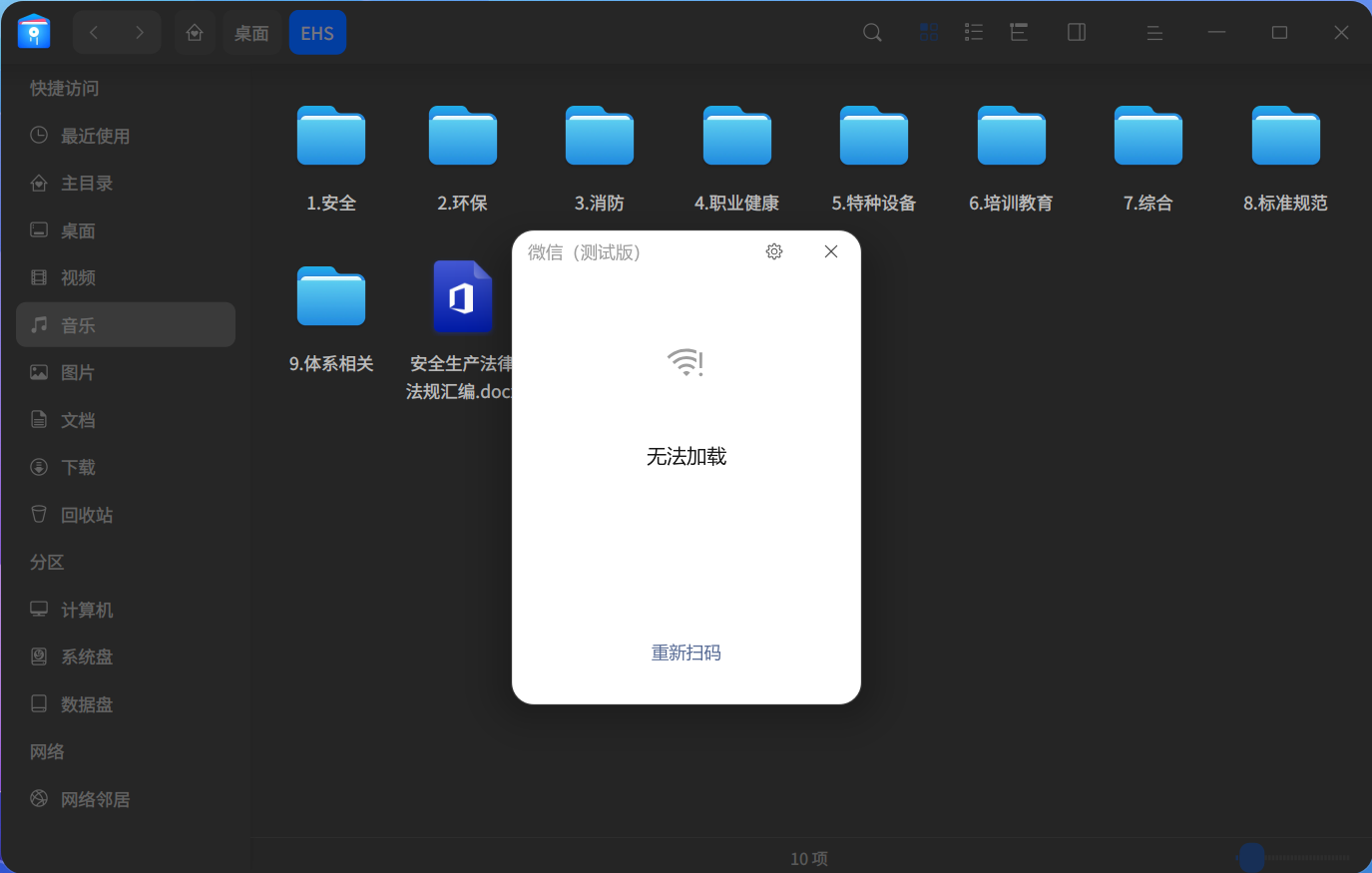Select the 8.标准规范 folder
The width and height of the screenshot is (1372, 873).
coord(1286,159)
